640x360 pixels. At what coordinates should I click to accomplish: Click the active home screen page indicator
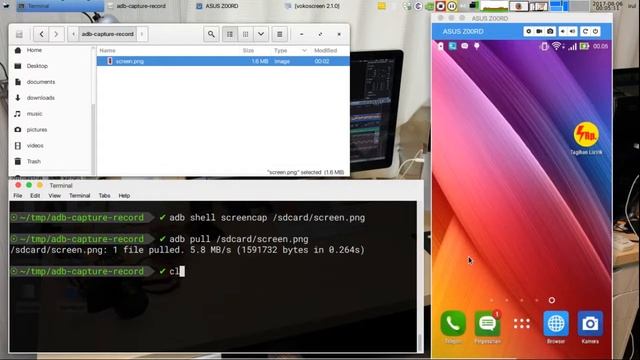pos(552,300)
